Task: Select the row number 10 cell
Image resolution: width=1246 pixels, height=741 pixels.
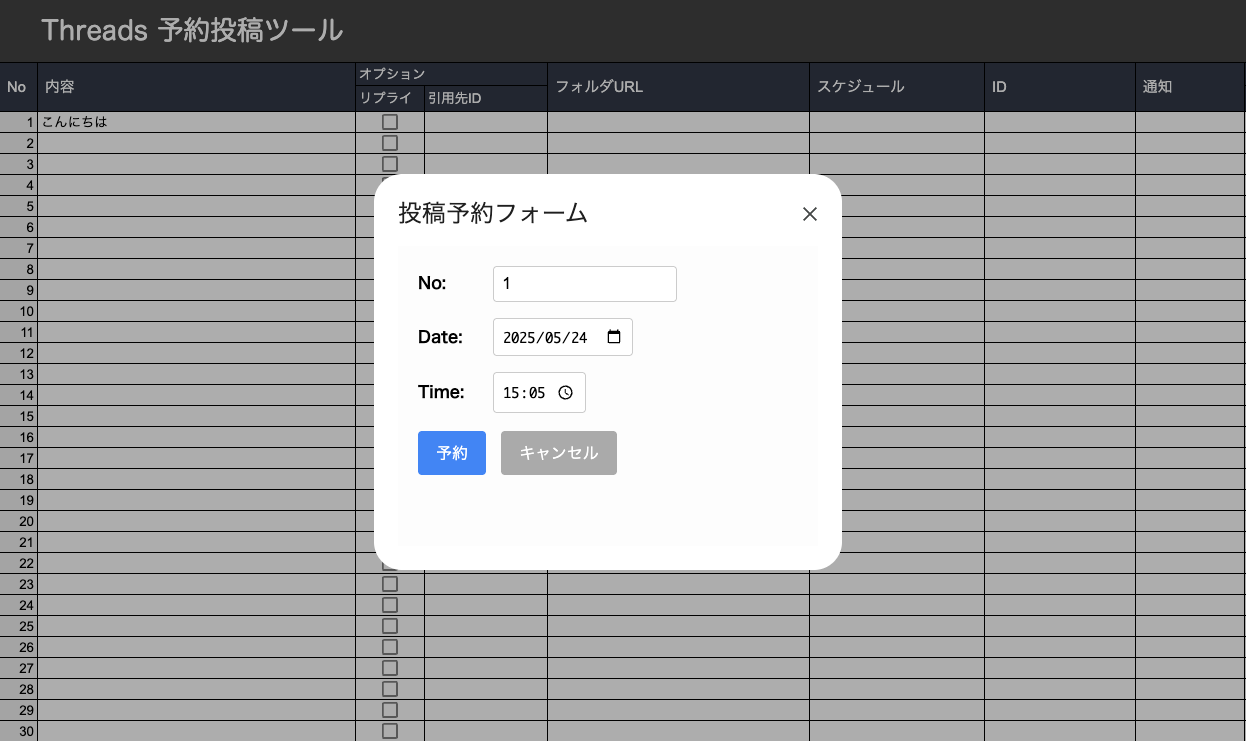Action: (18, 311)
